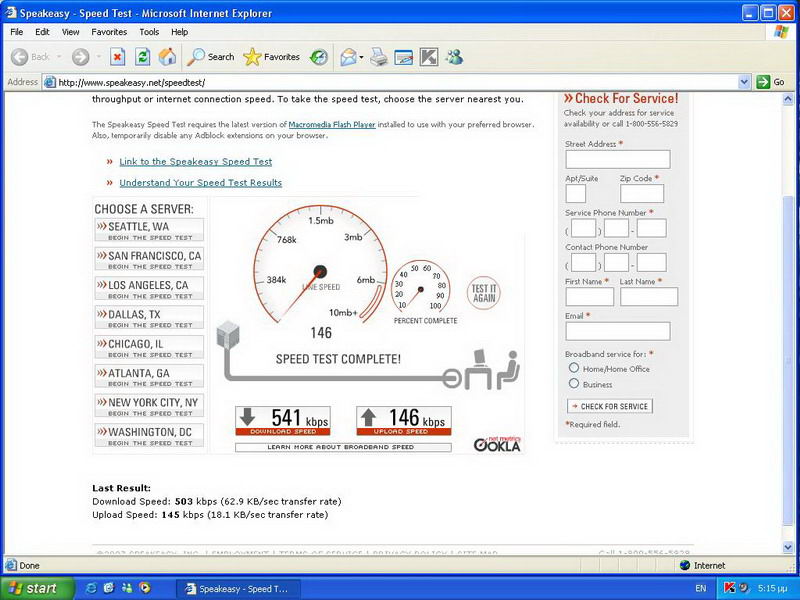This screenshot has width=800, height=600.
Task: Open the Windows Start menu
Action: 37,588
